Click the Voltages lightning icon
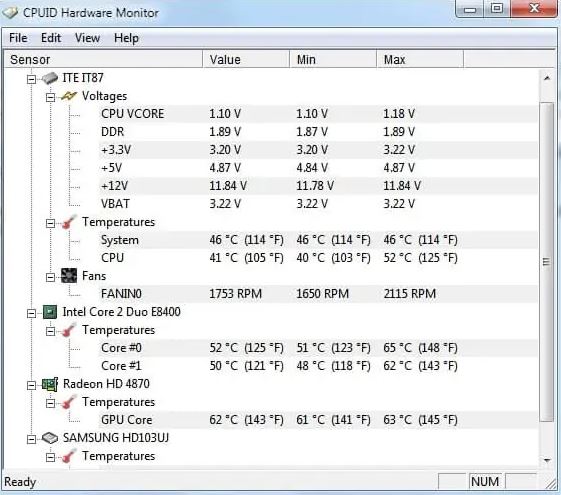This screenshot has height=495, width=561. [x=69, y=96]
